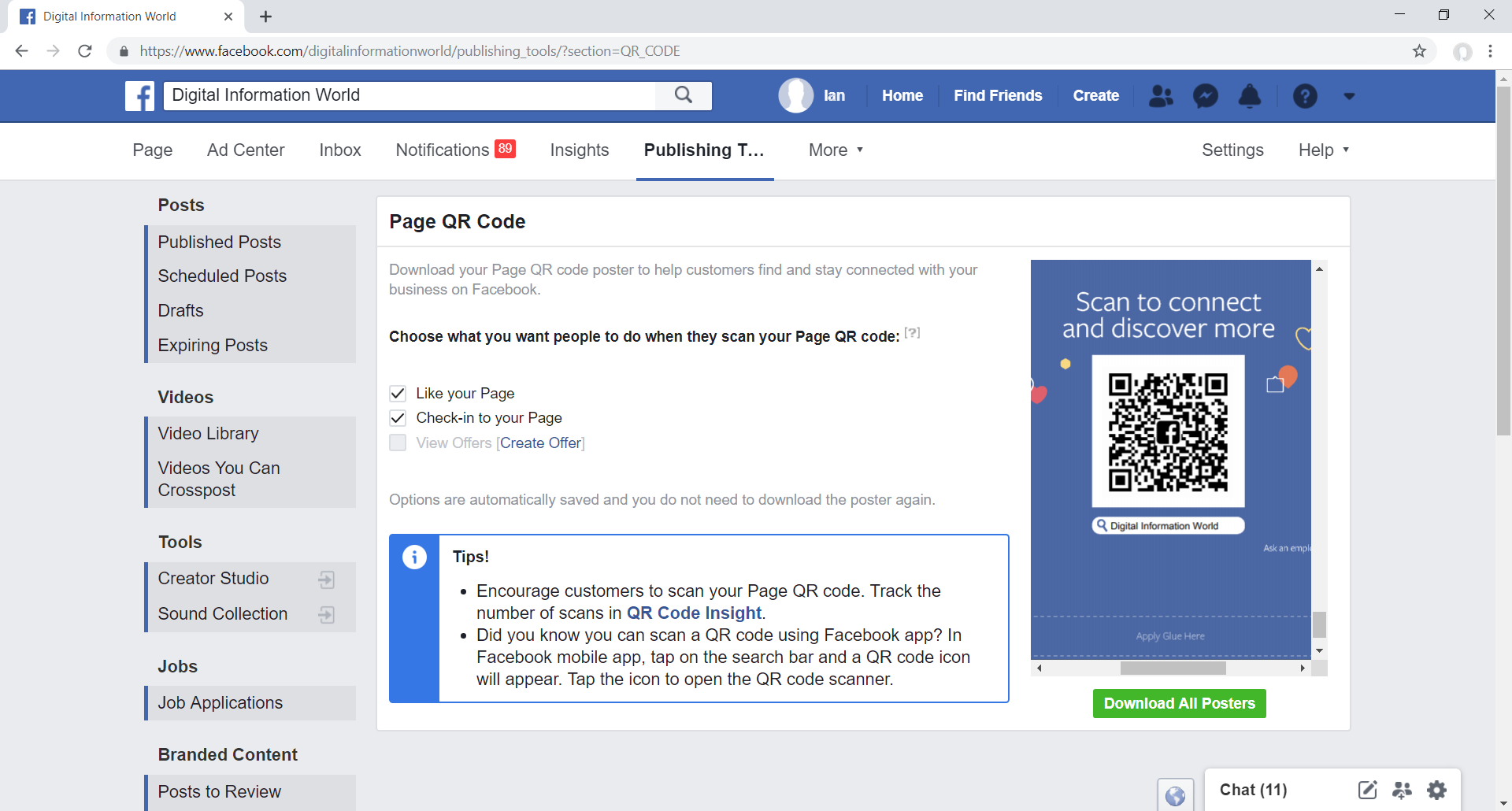
Task: Start a new chat message with the compose icon
Action: [x=1368, y=790]
